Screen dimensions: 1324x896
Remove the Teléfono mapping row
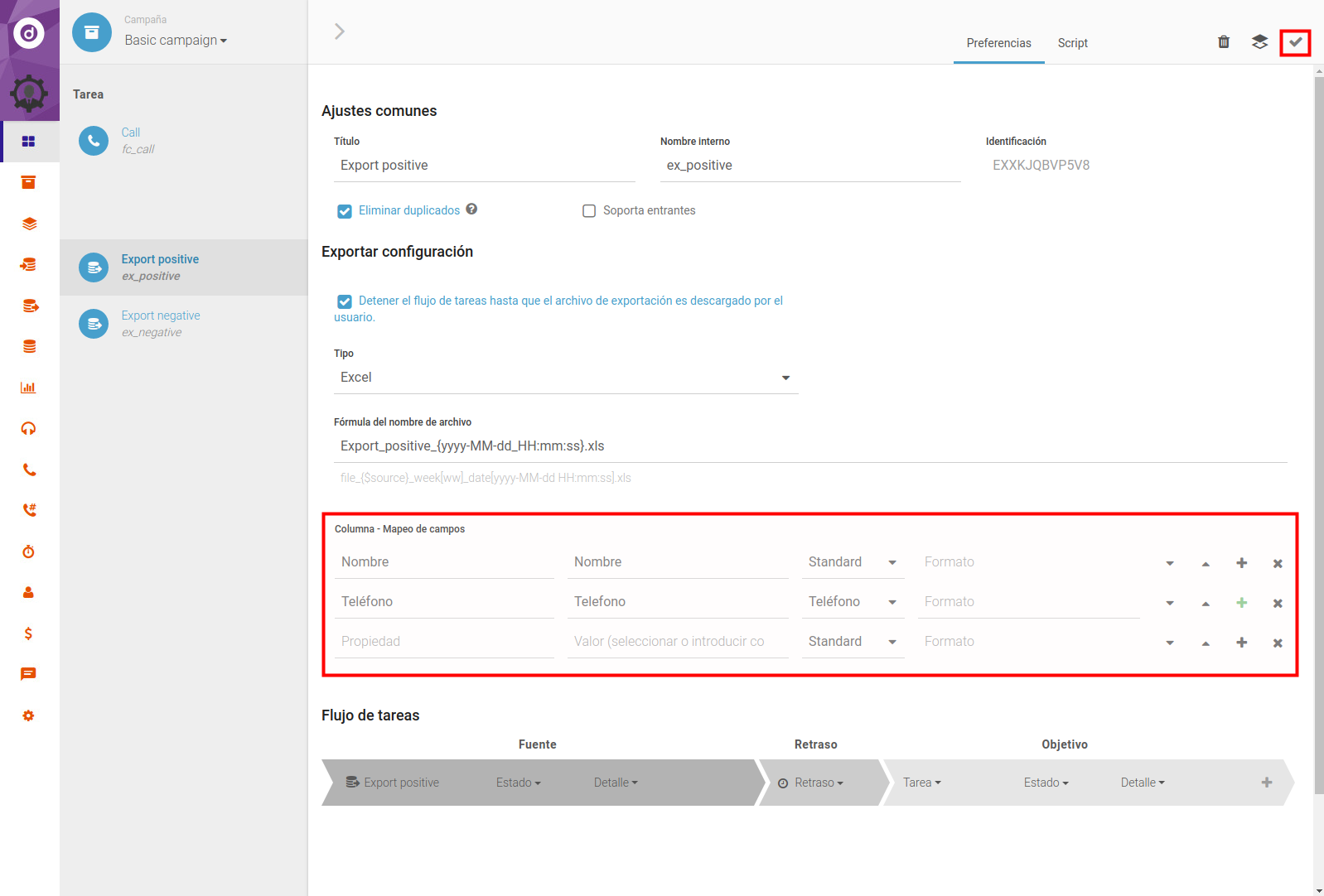pyautogui.click(x=1278, y=603)
